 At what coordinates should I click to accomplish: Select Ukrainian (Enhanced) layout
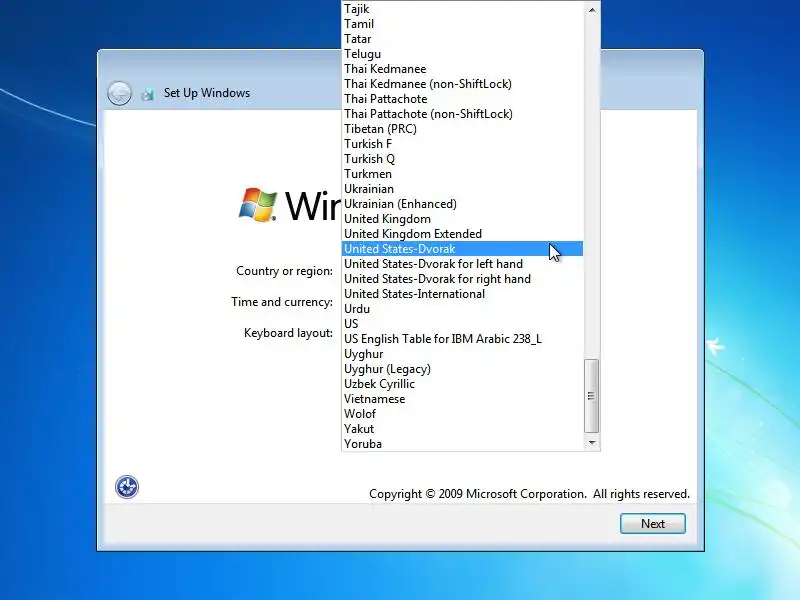coord(462,204)
